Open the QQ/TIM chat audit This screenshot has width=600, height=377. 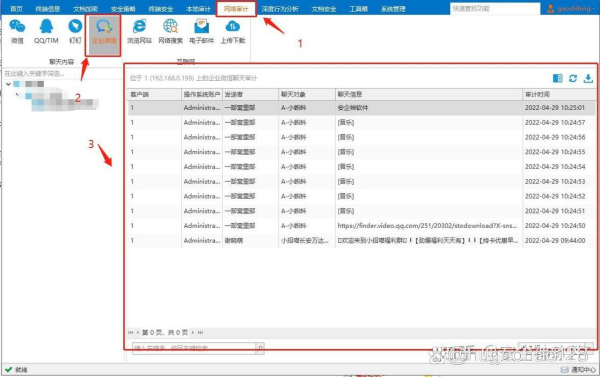[x=46, y=31]
